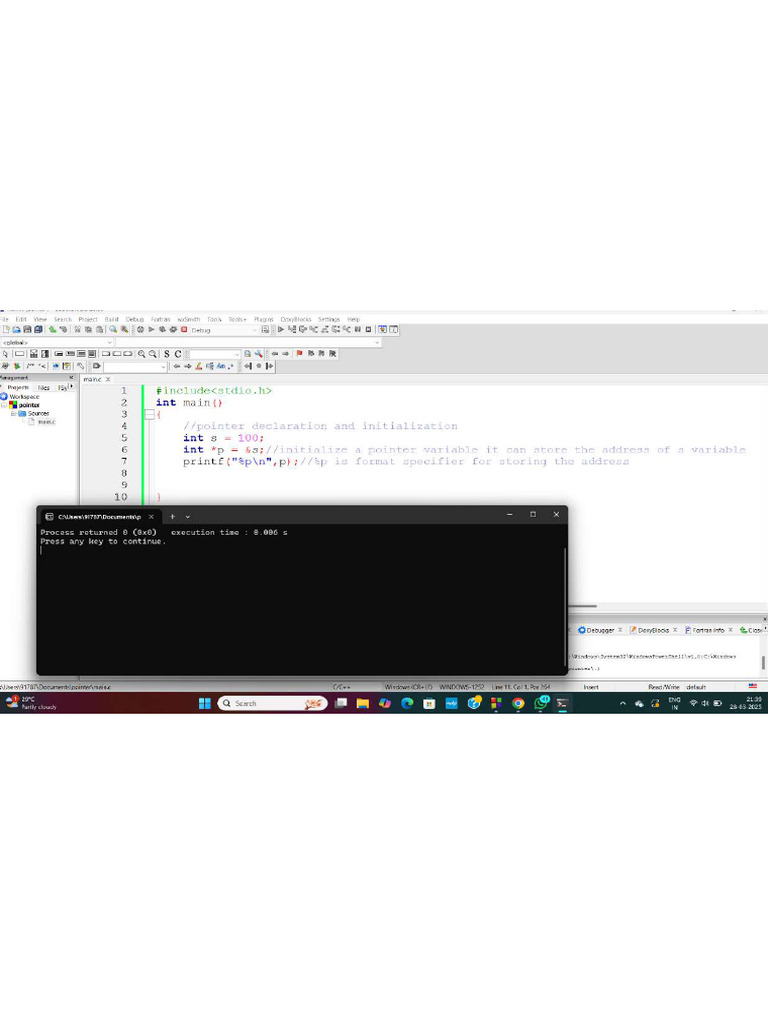Switch to the Debugger log tab
Image resolution: width=768 pixels, height=1024 pixels.
click(x=600, y=630)
